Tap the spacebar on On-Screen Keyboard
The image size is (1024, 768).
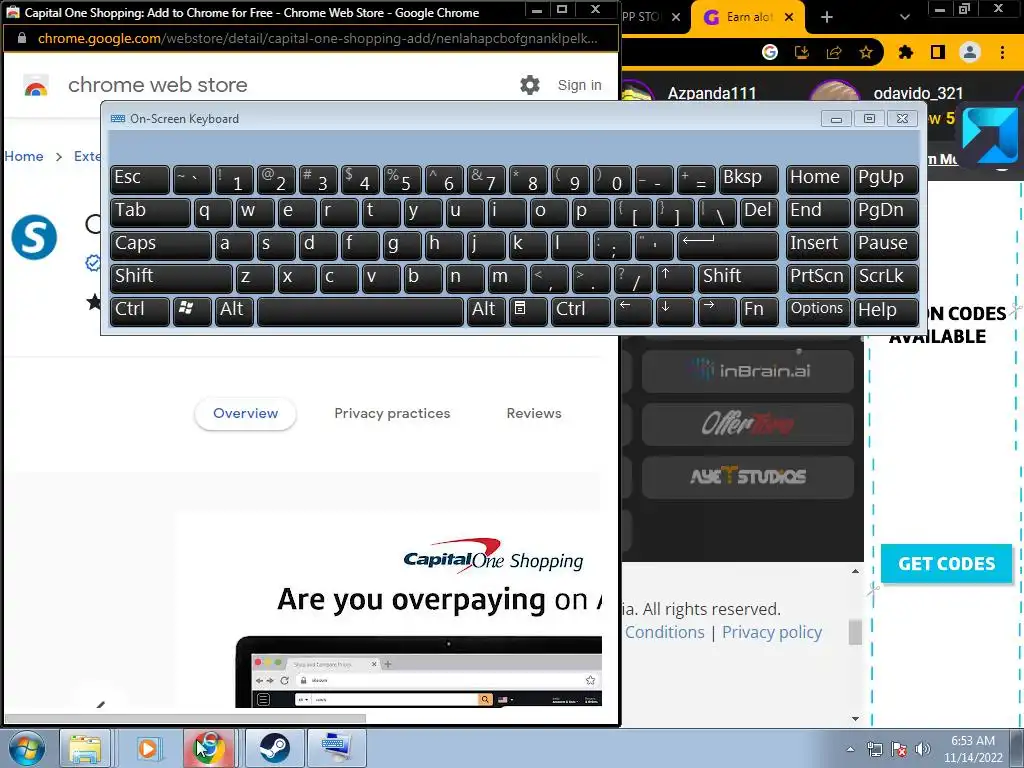pyautogui.click(x=360, y=311)
